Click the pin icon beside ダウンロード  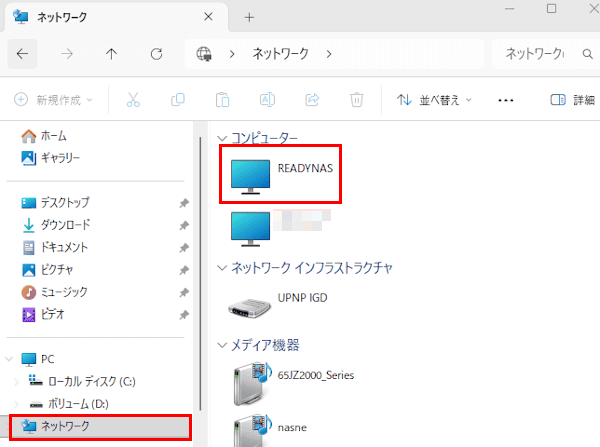coord(184,225)
